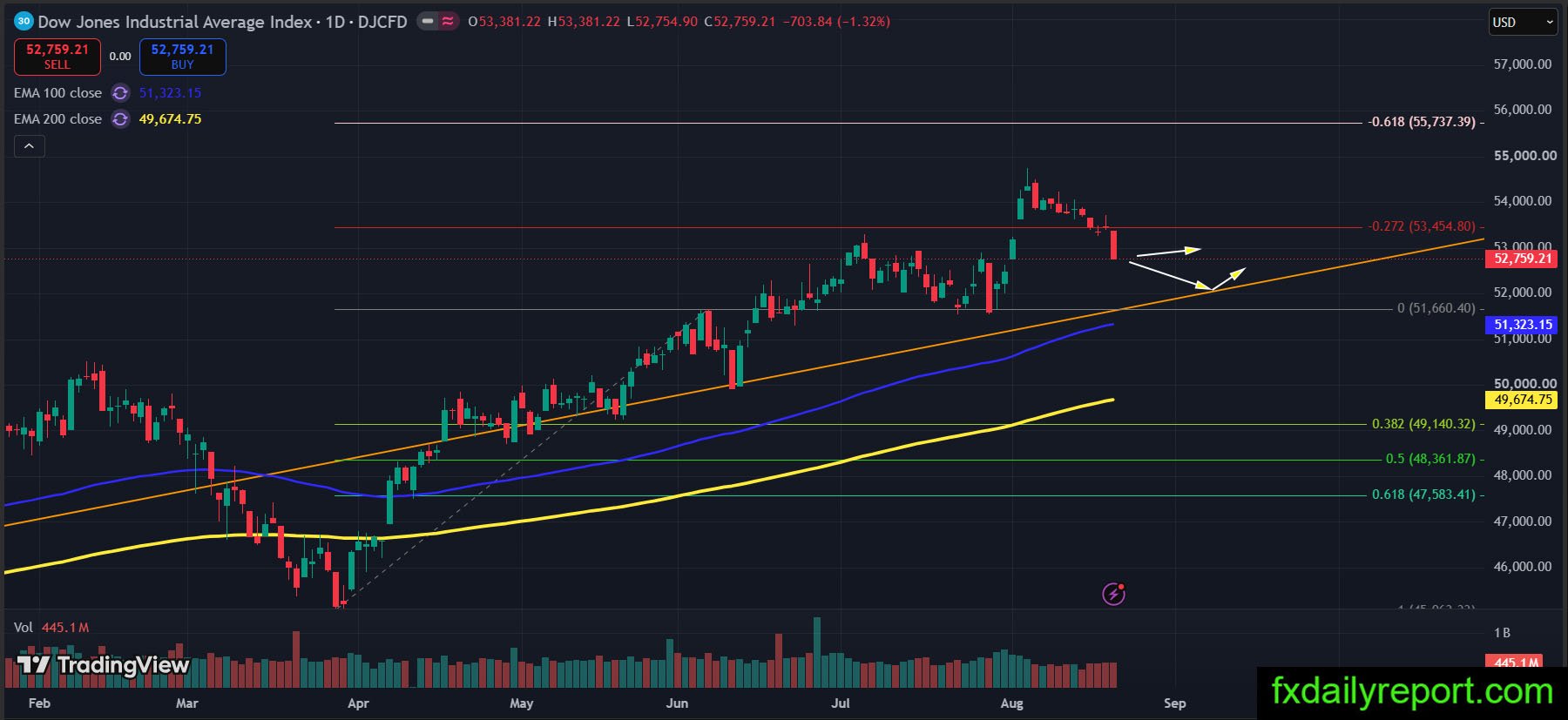The width and height of the screenshot is (1568, 720).
Task: Click the blue EMA 100 price tag 51,323.15
Action: click(x=1523, y=325)
